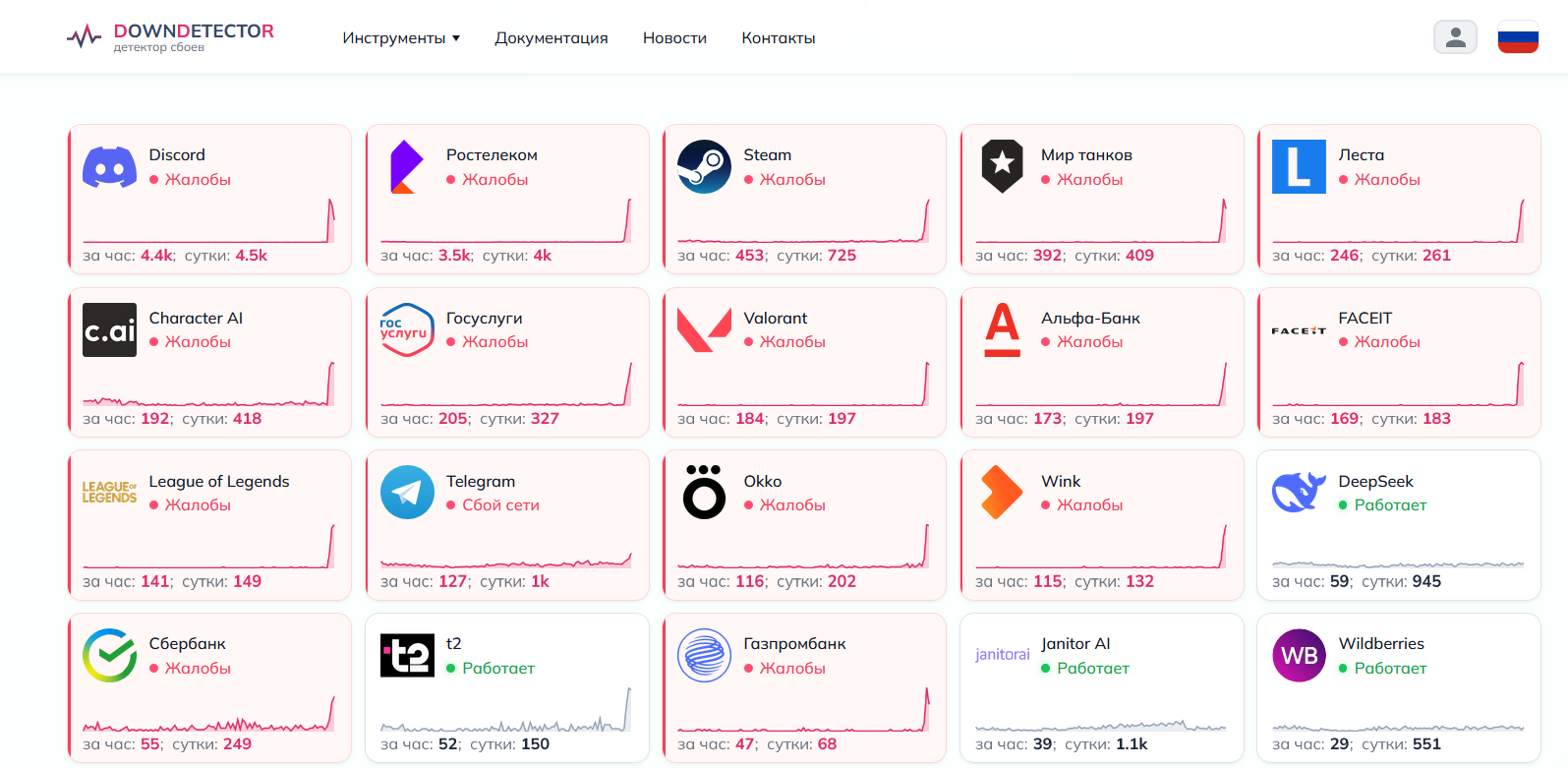Image resolution: width=1568 pixels, height=768 pixels.
Task: Click League of Legends stats 'за час: 141'
Action: tap(128, 582)
